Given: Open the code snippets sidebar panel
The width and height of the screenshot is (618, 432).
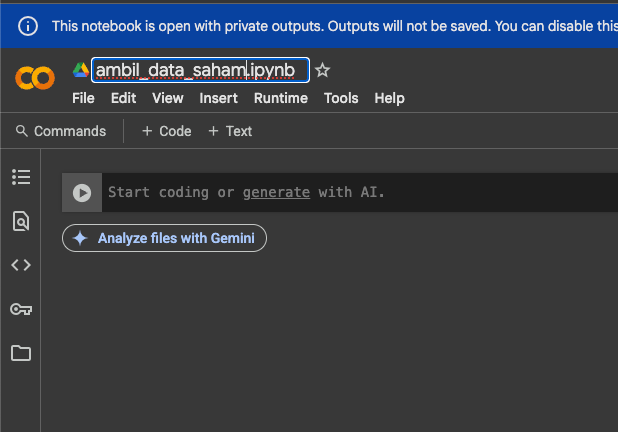Looking at the screenshot, I should 21,265.
